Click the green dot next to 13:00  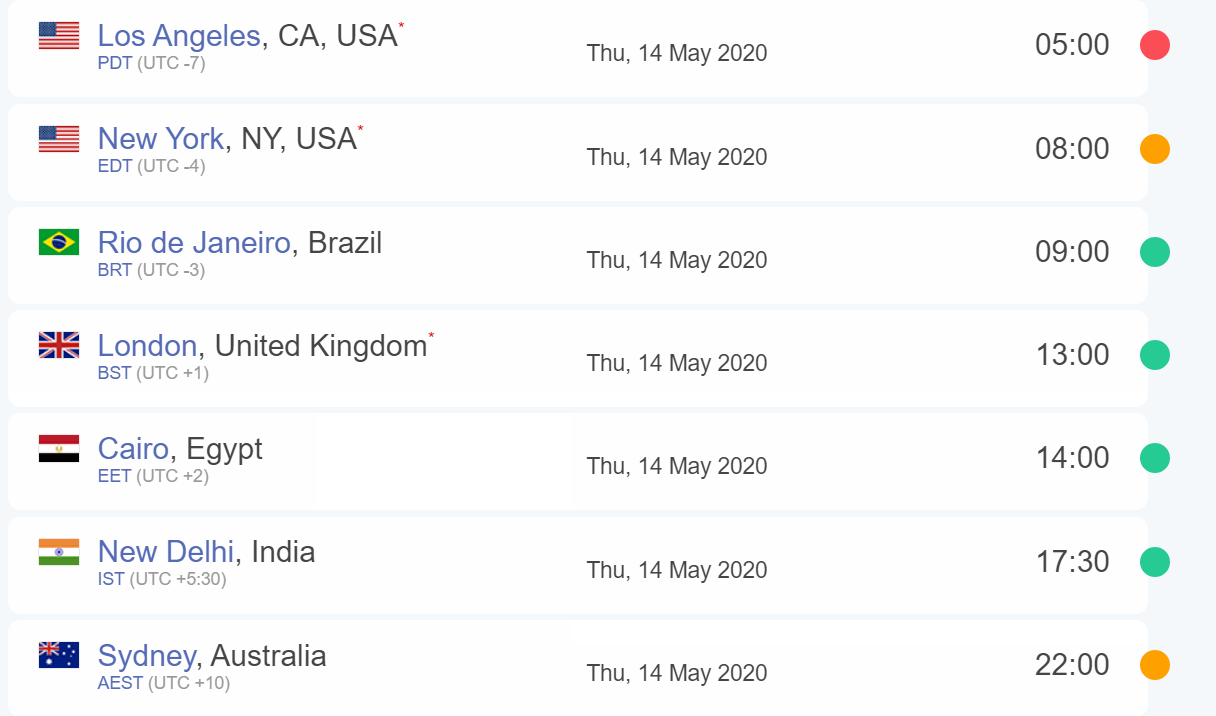[1155, 355]
